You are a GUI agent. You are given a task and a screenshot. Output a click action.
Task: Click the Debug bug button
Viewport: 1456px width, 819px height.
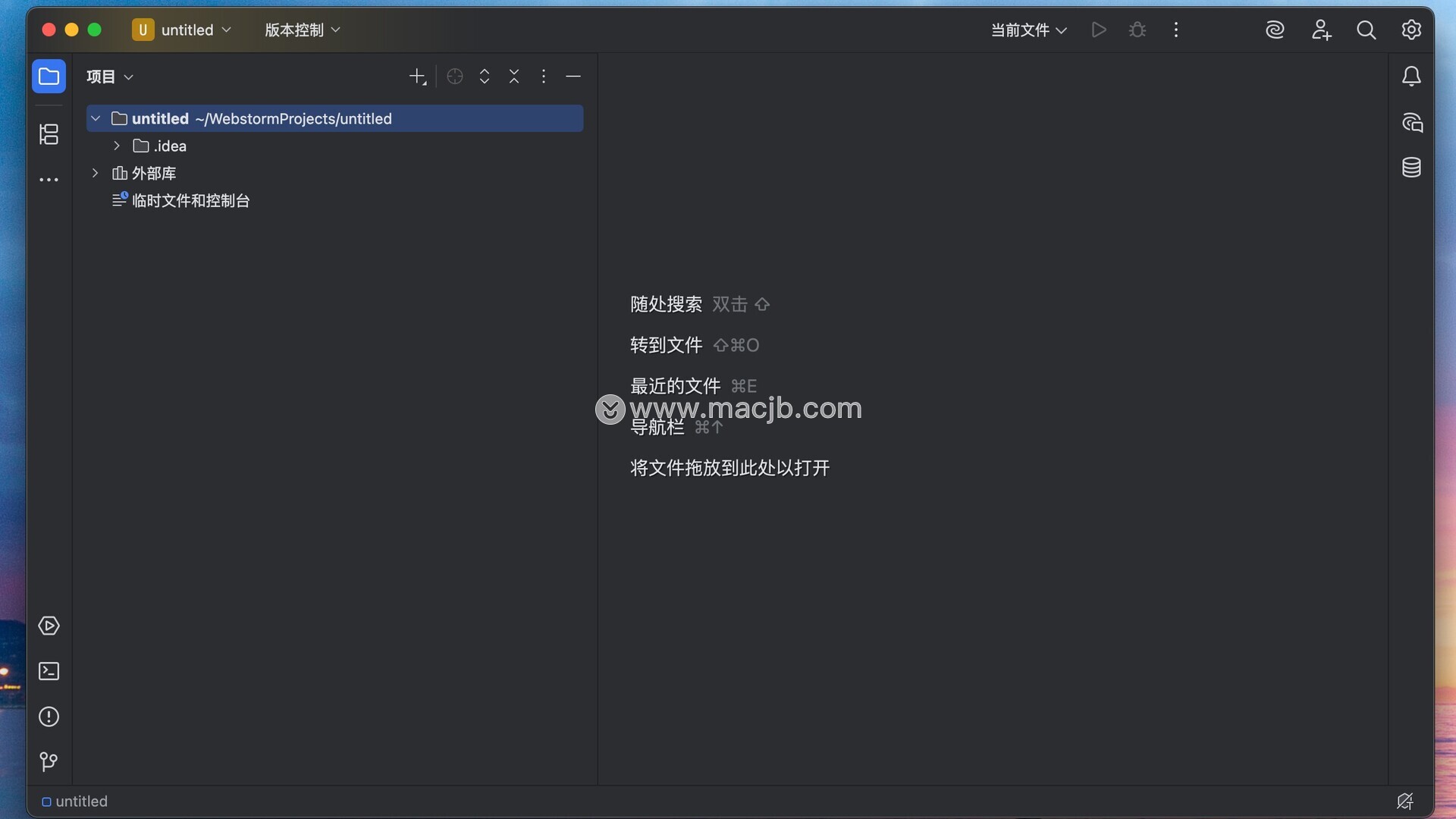click(1137, 30)
